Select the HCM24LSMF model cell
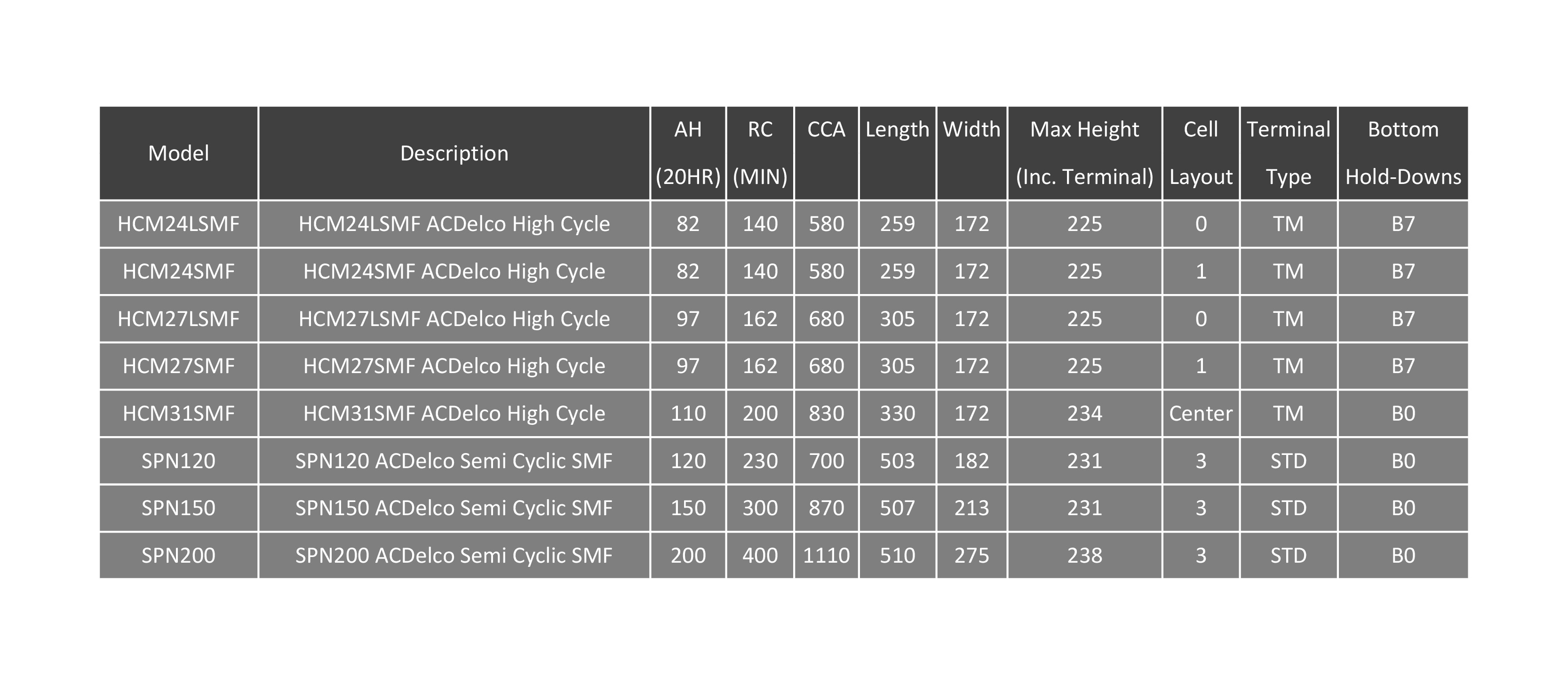Image resolution: width=1568 pixels, height=685 pixels. tap(178, 224)
